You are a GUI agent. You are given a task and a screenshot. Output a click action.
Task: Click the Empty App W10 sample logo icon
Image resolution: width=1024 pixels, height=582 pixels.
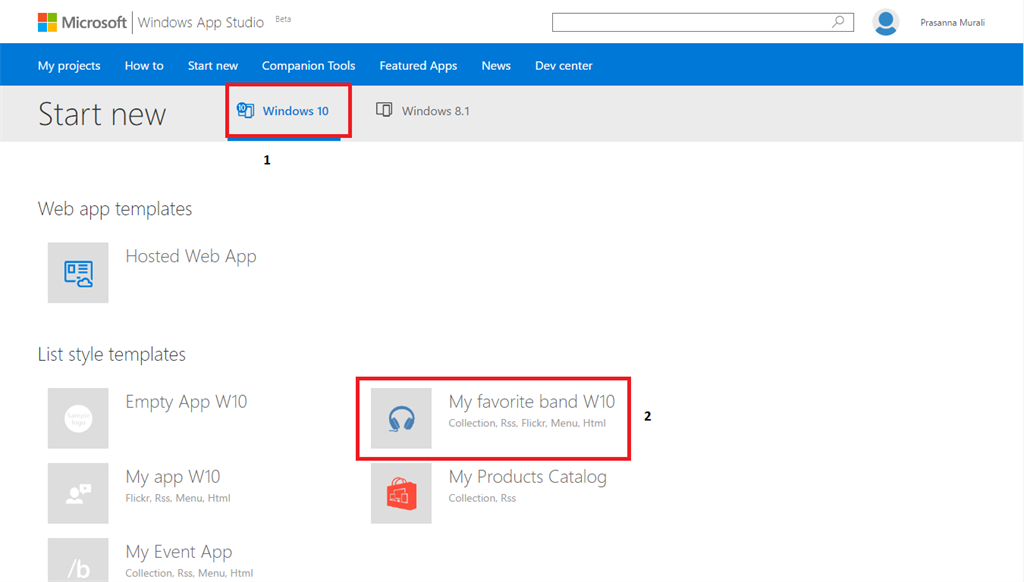[x=78, y=418]
